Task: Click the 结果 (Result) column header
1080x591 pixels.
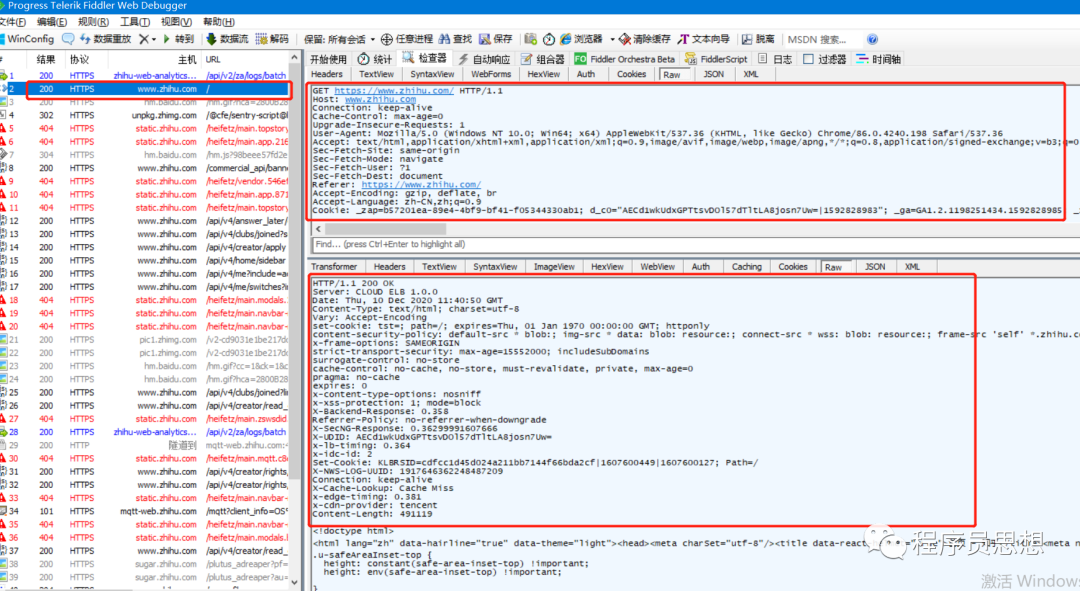Action: (x=46, y=59)
